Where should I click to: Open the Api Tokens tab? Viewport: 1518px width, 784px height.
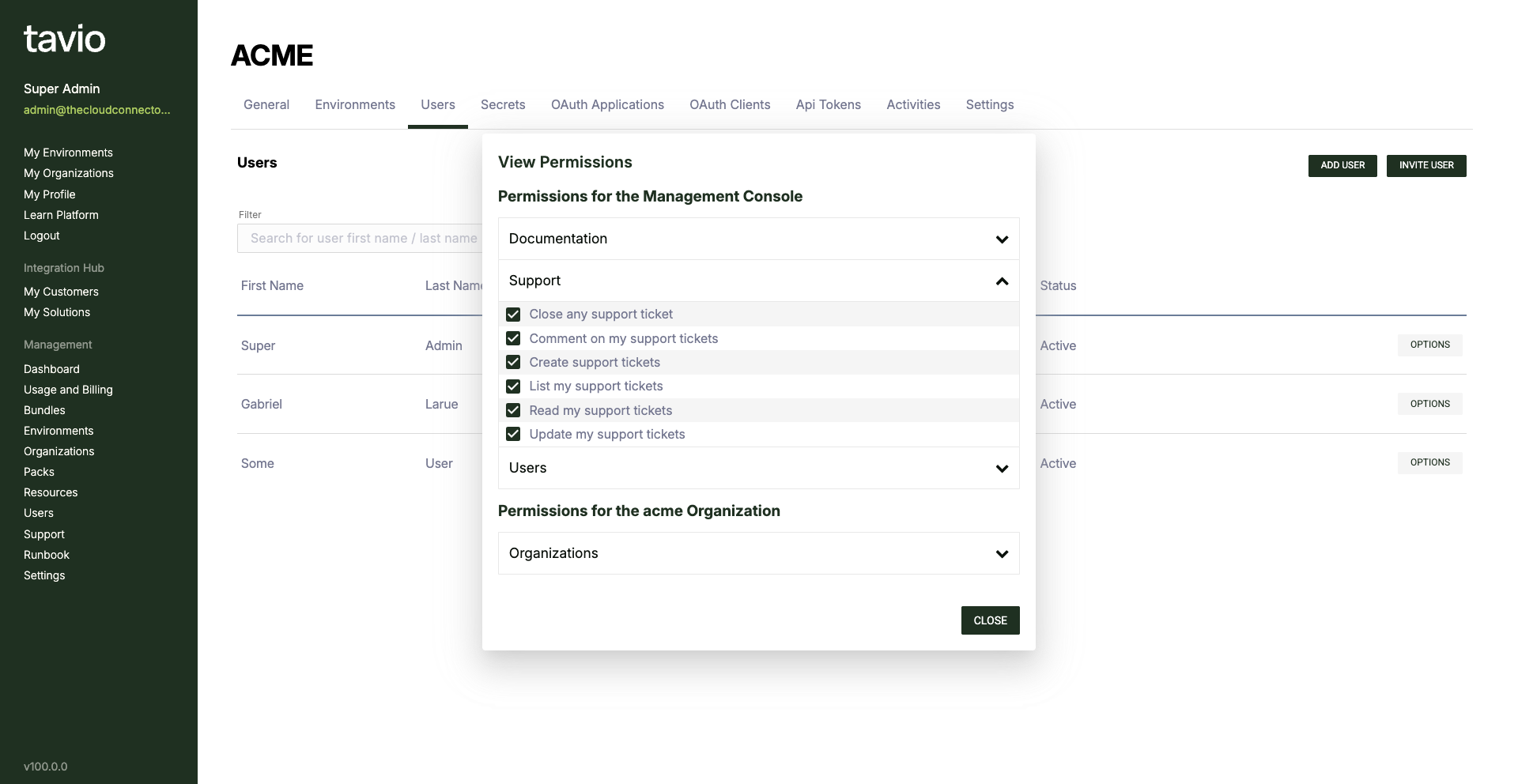[x=828, y=104]
